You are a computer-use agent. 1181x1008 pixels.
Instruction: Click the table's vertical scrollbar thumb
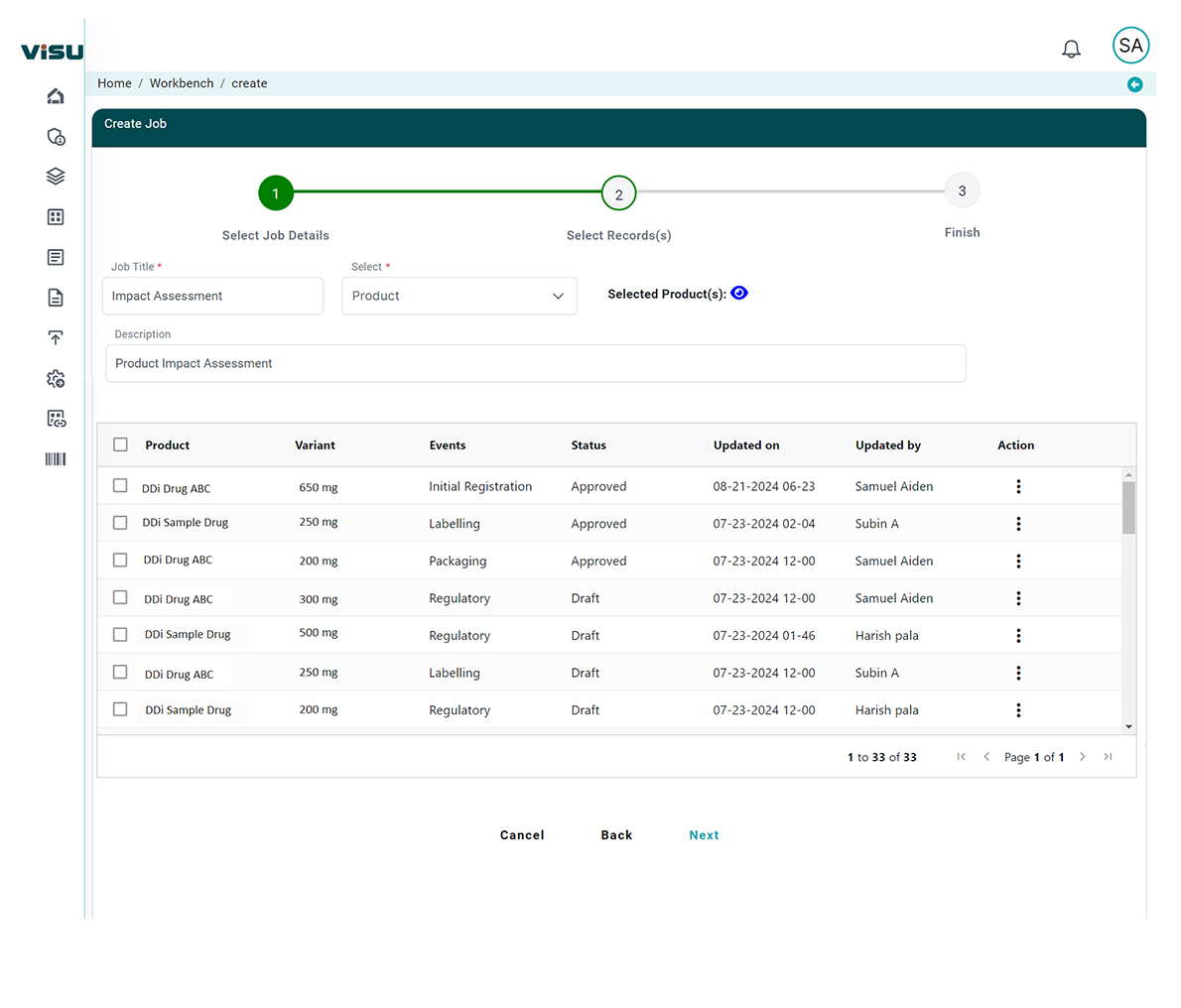(x=1128, y=507)
